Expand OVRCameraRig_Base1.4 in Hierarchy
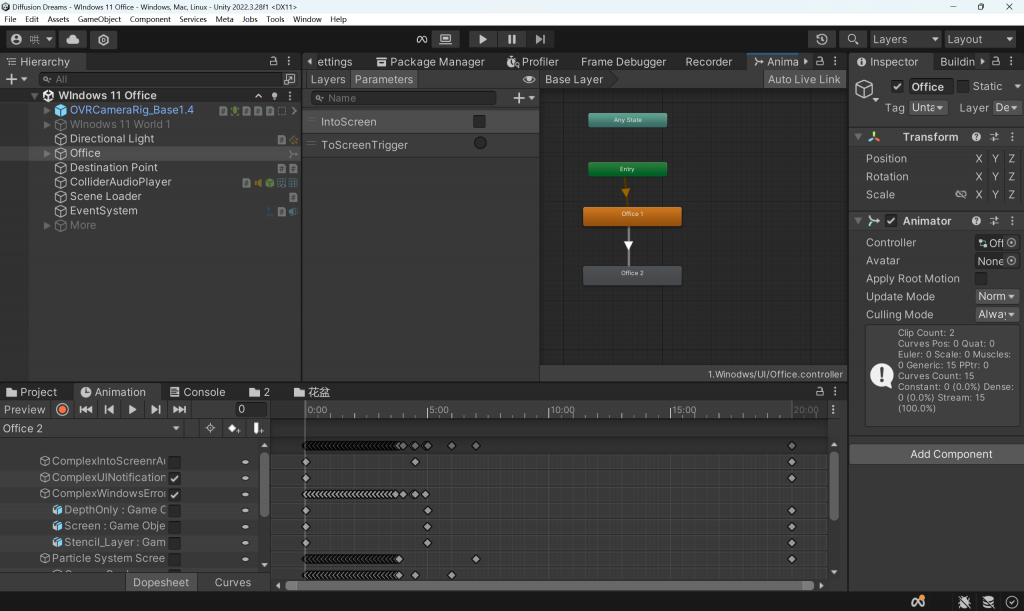 (x=47, y=110)
